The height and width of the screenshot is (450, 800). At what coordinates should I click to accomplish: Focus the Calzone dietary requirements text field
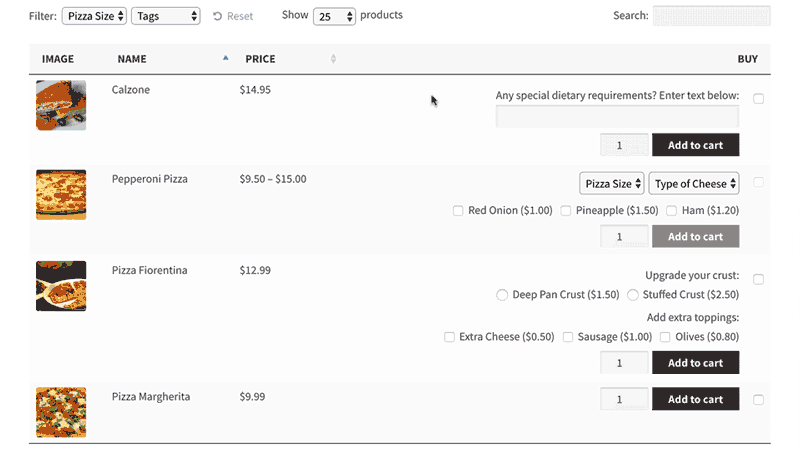coord(617,116)
